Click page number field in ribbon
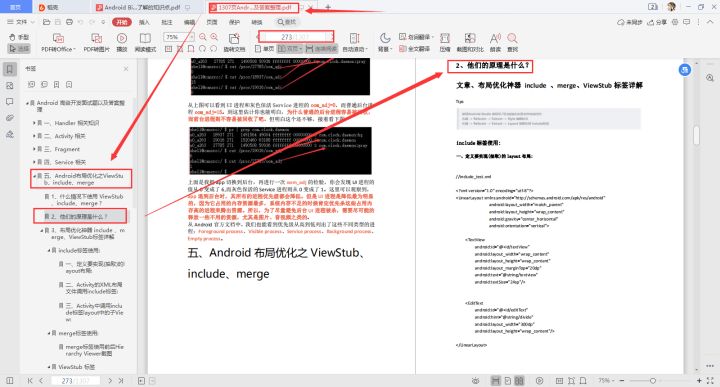Viewport: 720px width, 387px height. point(296,37)
